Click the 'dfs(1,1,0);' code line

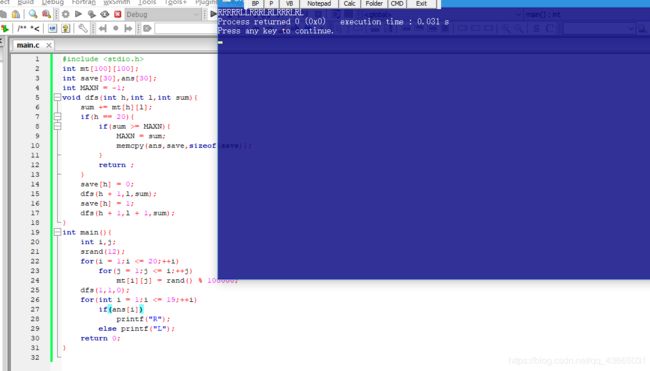click(105, 290)
